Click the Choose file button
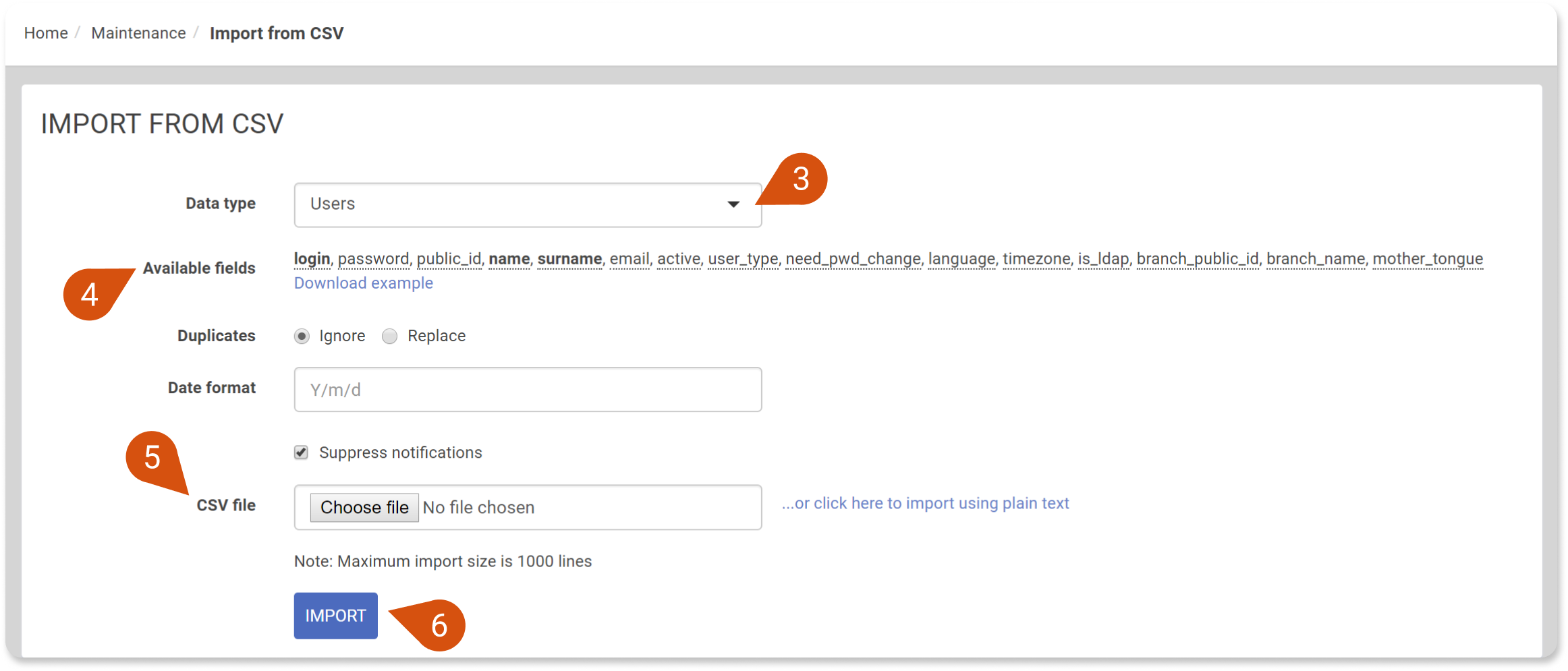The height and width of the screenshot is (671, 1568). tap(364, 507)
